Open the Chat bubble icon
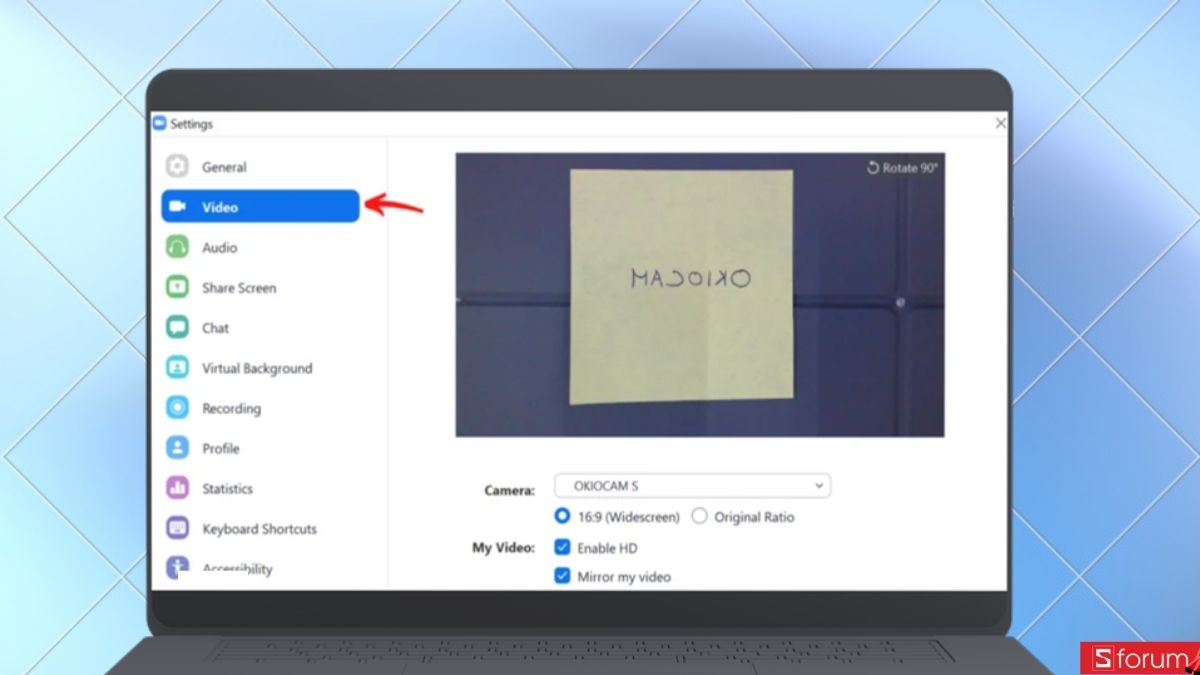Viewport: 1200px width, 675px height. pos(177,327)
